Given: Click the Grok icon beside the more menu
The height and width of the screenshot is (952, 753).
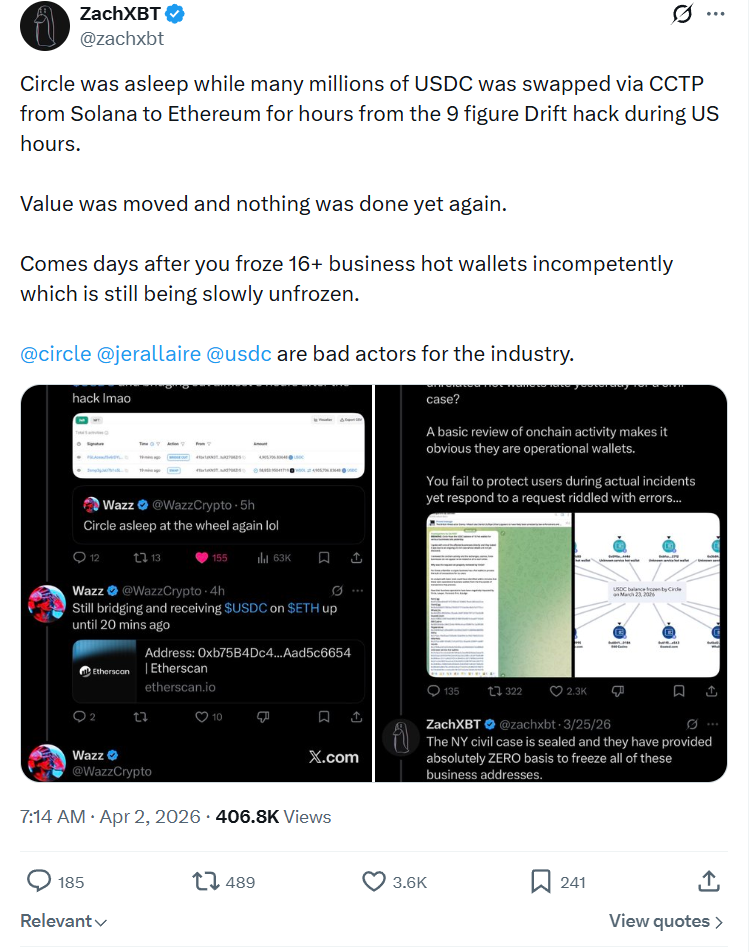Looking at the screenshot, I should [683, 15].
